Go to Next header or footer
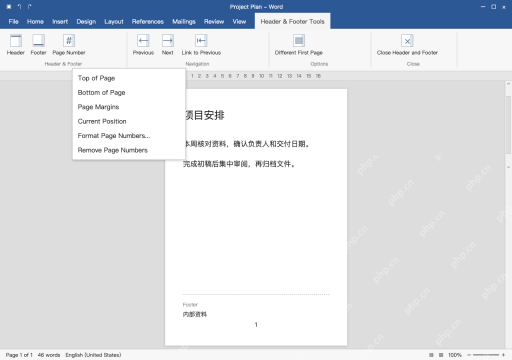This screenshot has width=512, height=360. click(x=168, y=45)
